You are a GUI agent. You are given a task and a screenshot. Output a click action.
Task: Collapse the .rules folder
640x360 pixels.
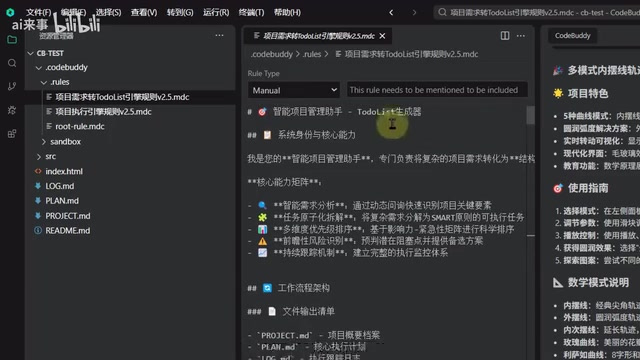click(x=44, y=82)
